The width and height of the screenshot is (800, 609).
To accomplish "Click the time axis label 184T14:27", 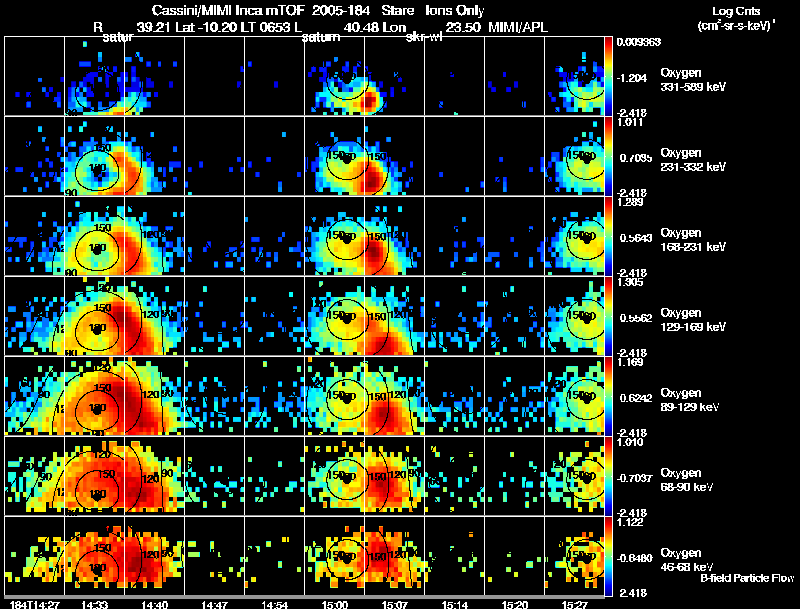I will click(x=35, y=604).
